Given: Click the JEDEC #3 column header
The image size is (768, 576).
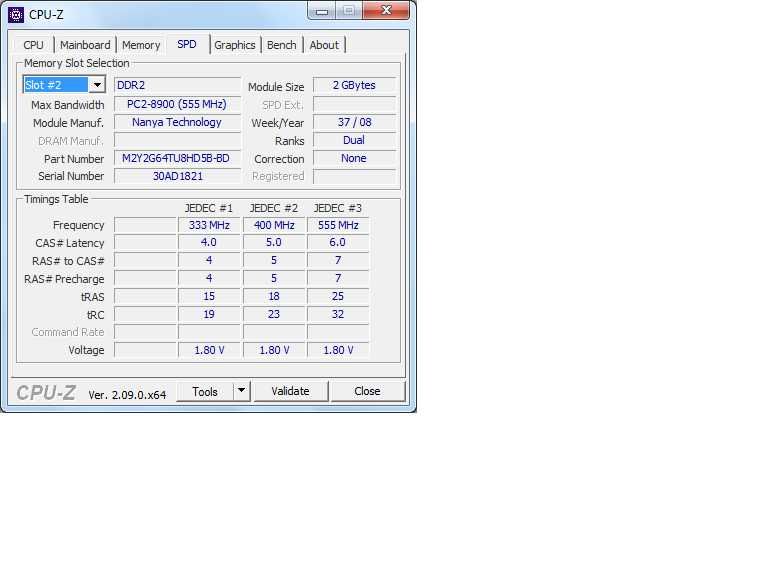Looking at the screenshot, I should click(x=338, y=208).
